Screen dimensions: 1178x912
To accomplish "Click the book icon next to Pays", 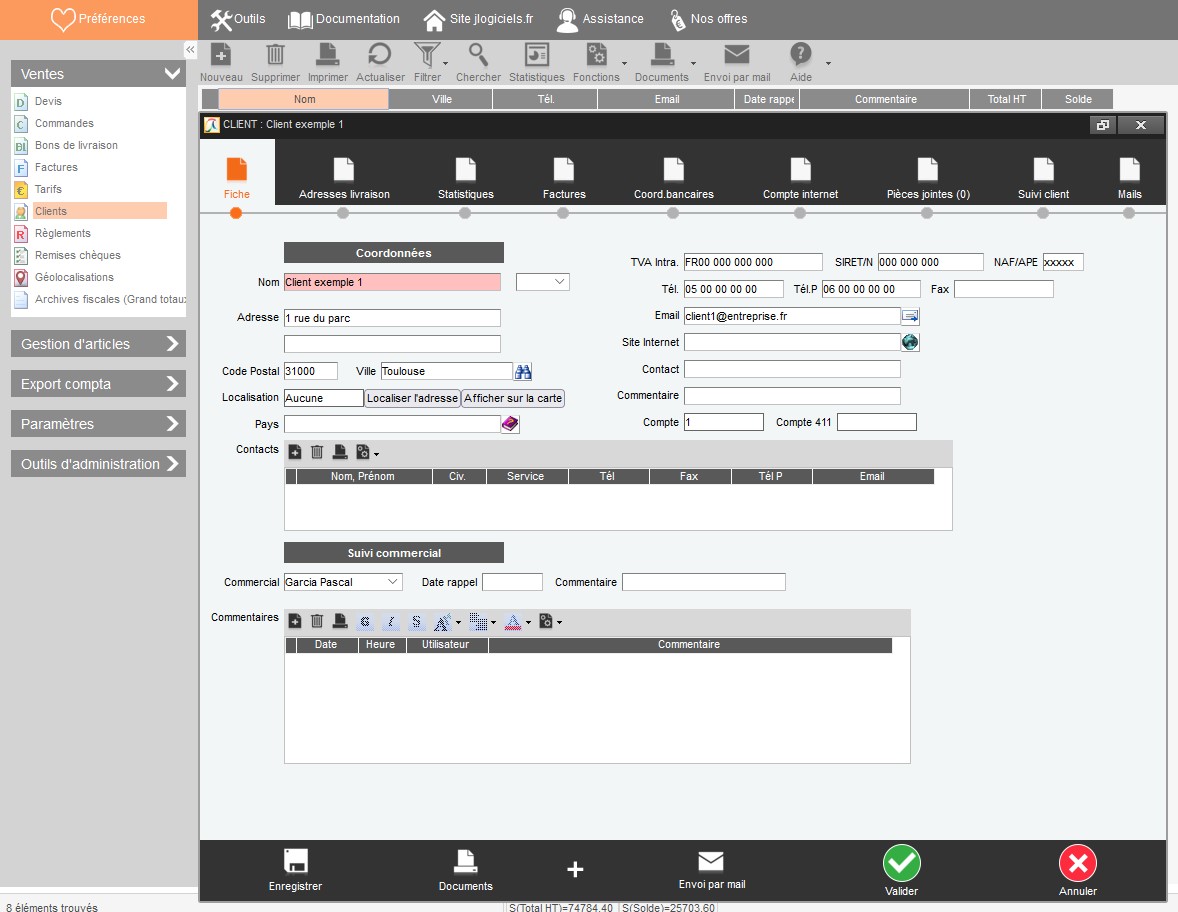I will (510, 424).
